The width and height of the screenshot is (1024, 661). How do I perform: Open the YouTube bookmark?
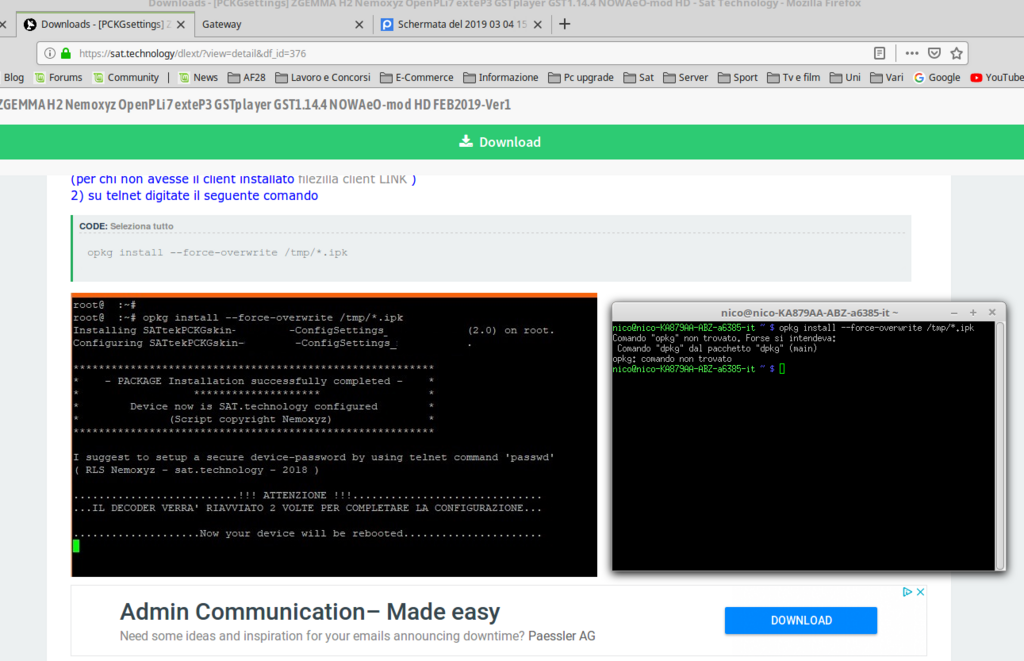click(997, 78)
